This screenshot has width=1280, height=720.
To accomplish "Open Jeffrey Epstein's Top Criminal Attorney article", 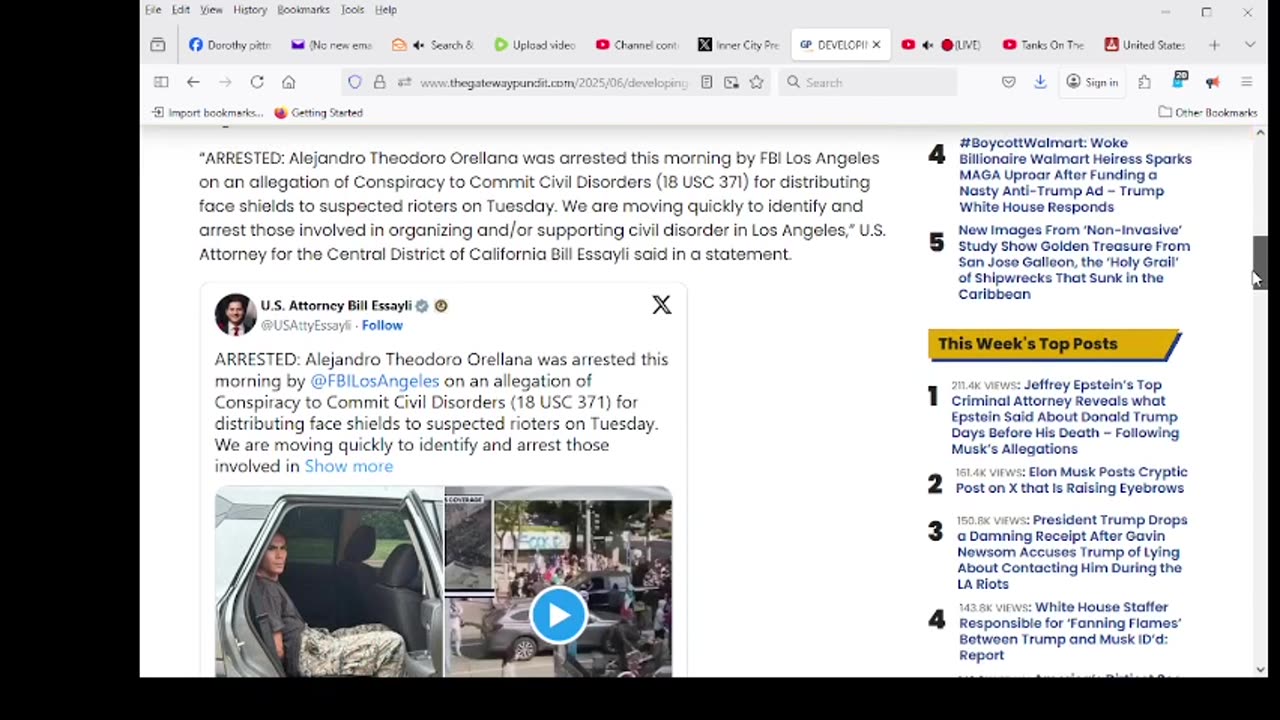I will pyautogui.click(x=1067, y=417).
